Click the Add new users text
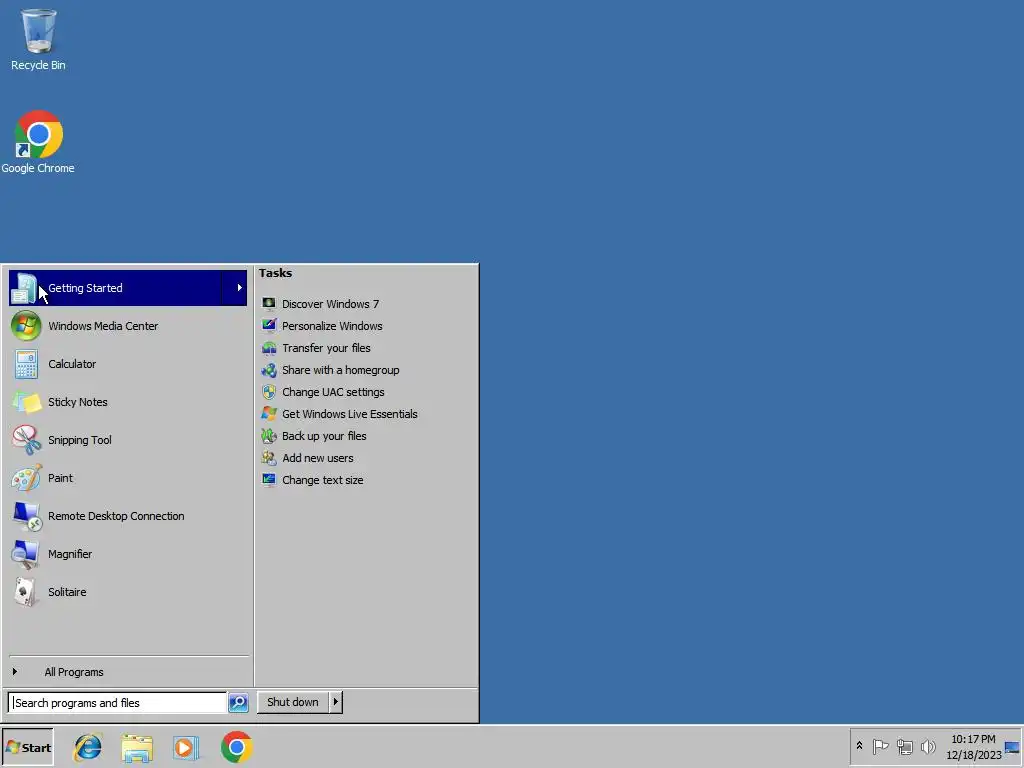This screenshot has height=768, width=1024. [317, 458]
